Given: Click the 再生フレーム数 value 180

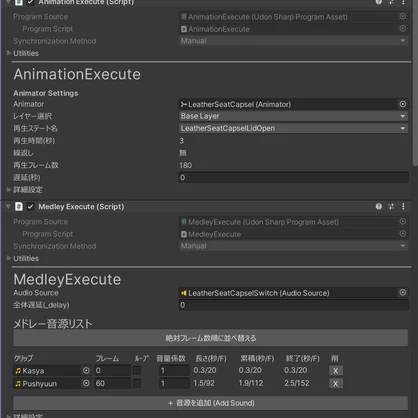Looking at the screenshot, I should click(x=186, y=165).
